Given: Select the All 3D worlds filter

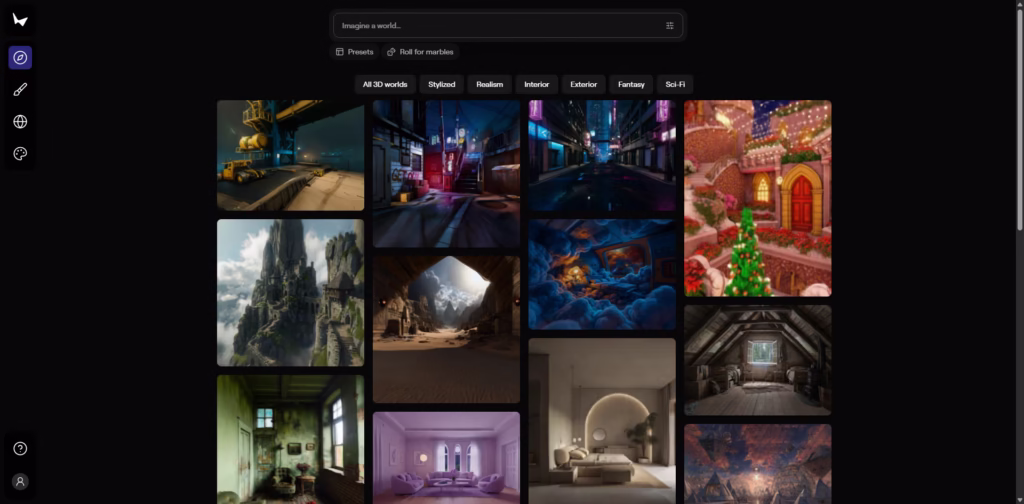Looking at the screenshot, I should tap(385, 85).
